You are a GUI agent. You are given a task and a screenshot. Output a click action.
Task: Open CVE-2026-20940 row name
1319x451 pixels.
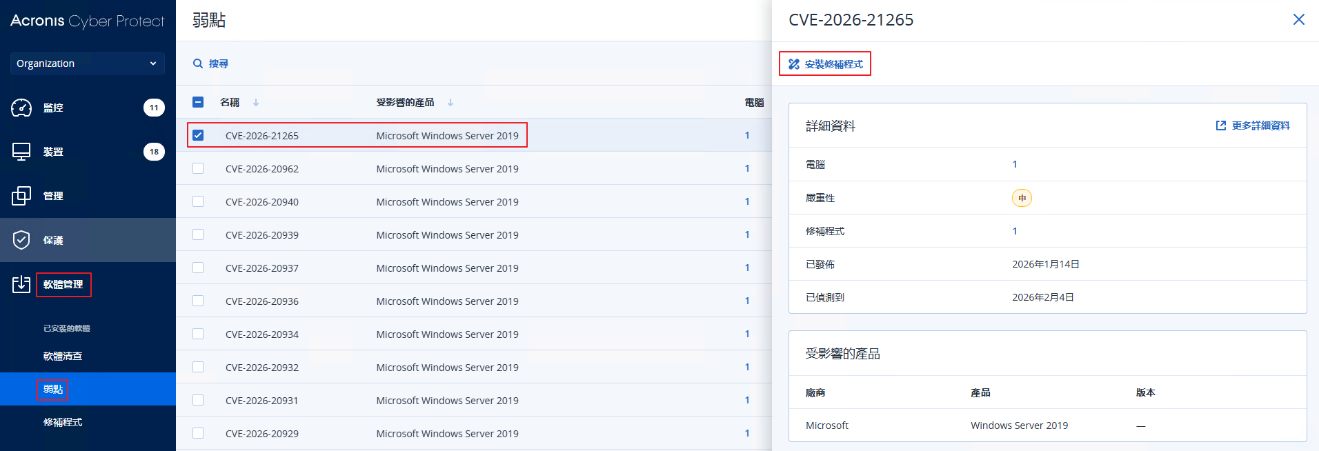262,201
